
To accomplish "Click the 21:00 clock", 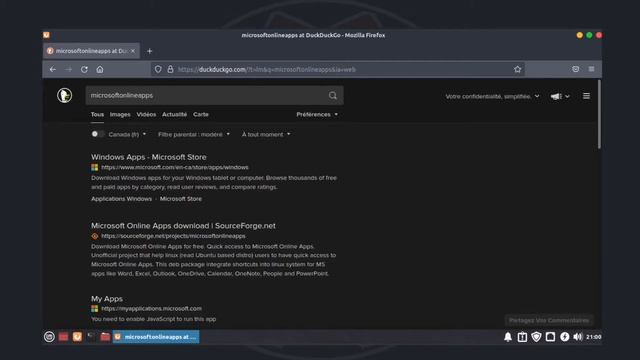I will click(593, 337).
